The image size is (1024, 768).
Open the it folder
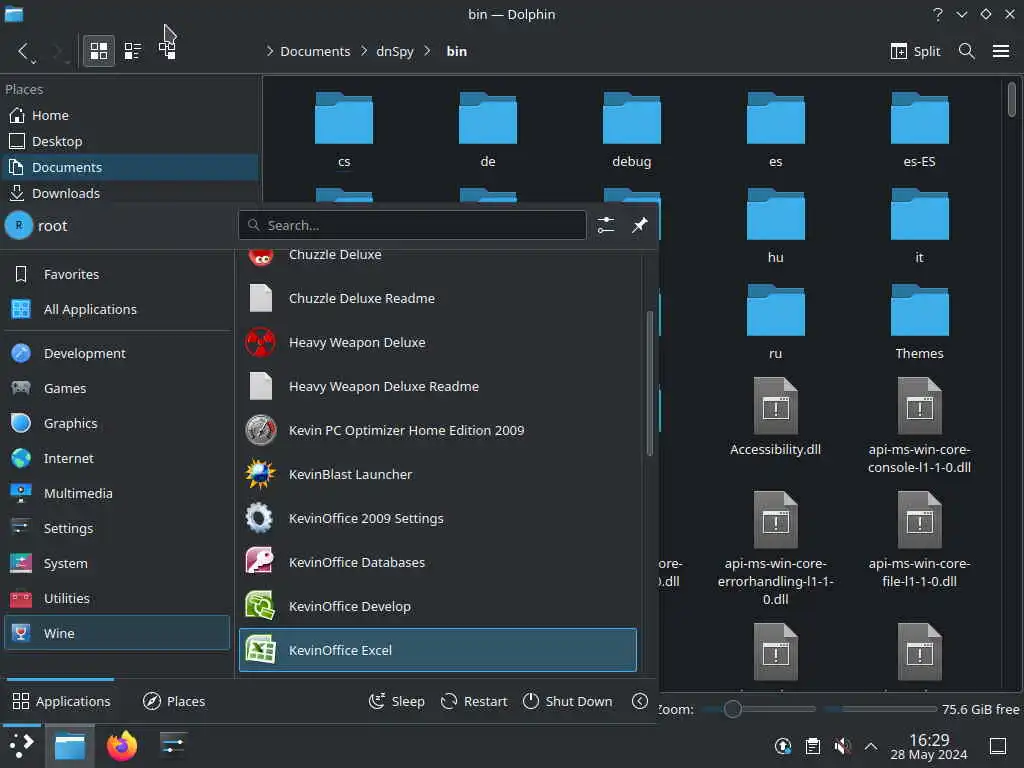920,225
